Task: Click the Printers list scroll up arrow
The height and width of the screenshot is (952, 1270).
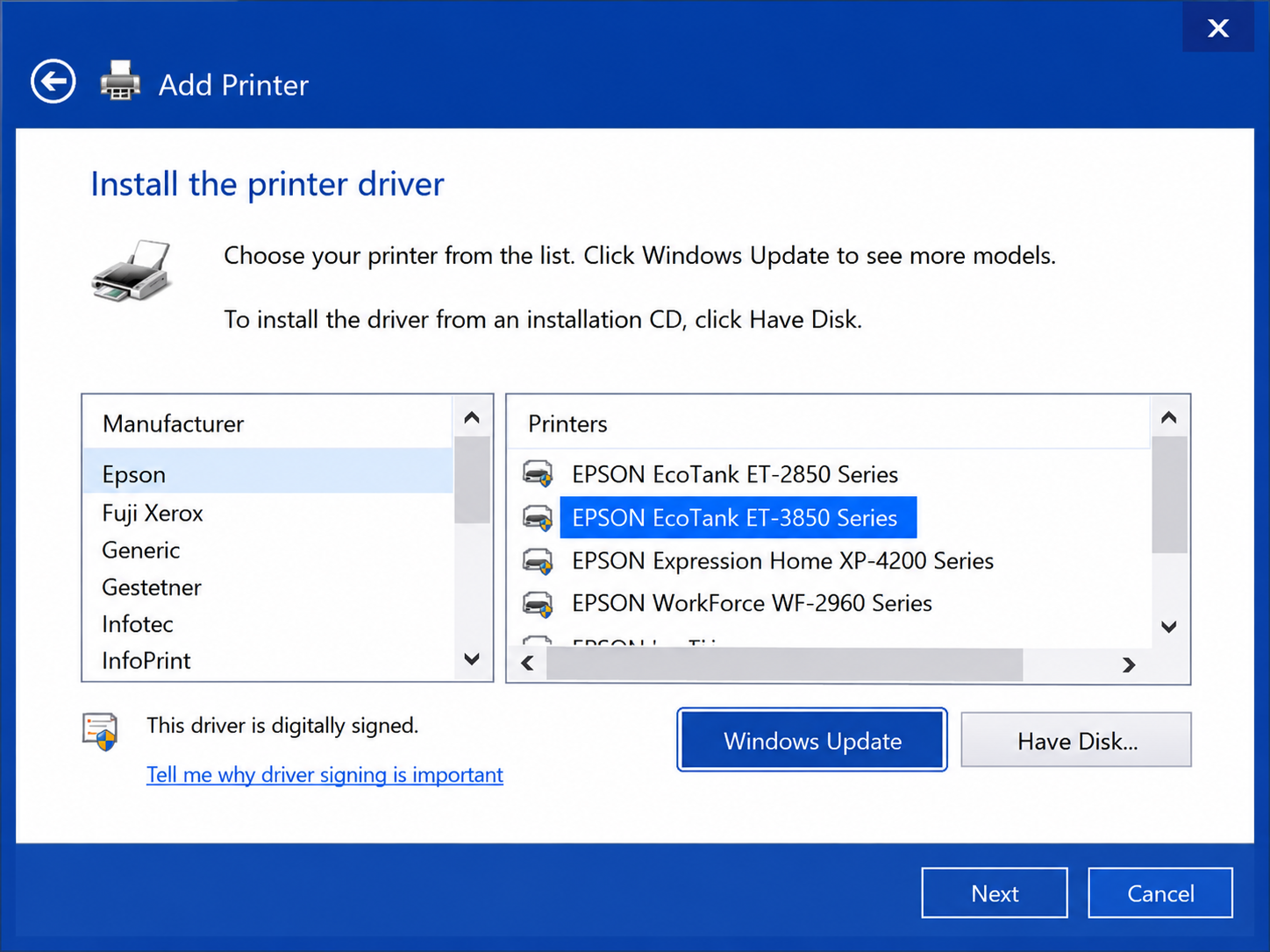Action: [x=1169, y=418]
